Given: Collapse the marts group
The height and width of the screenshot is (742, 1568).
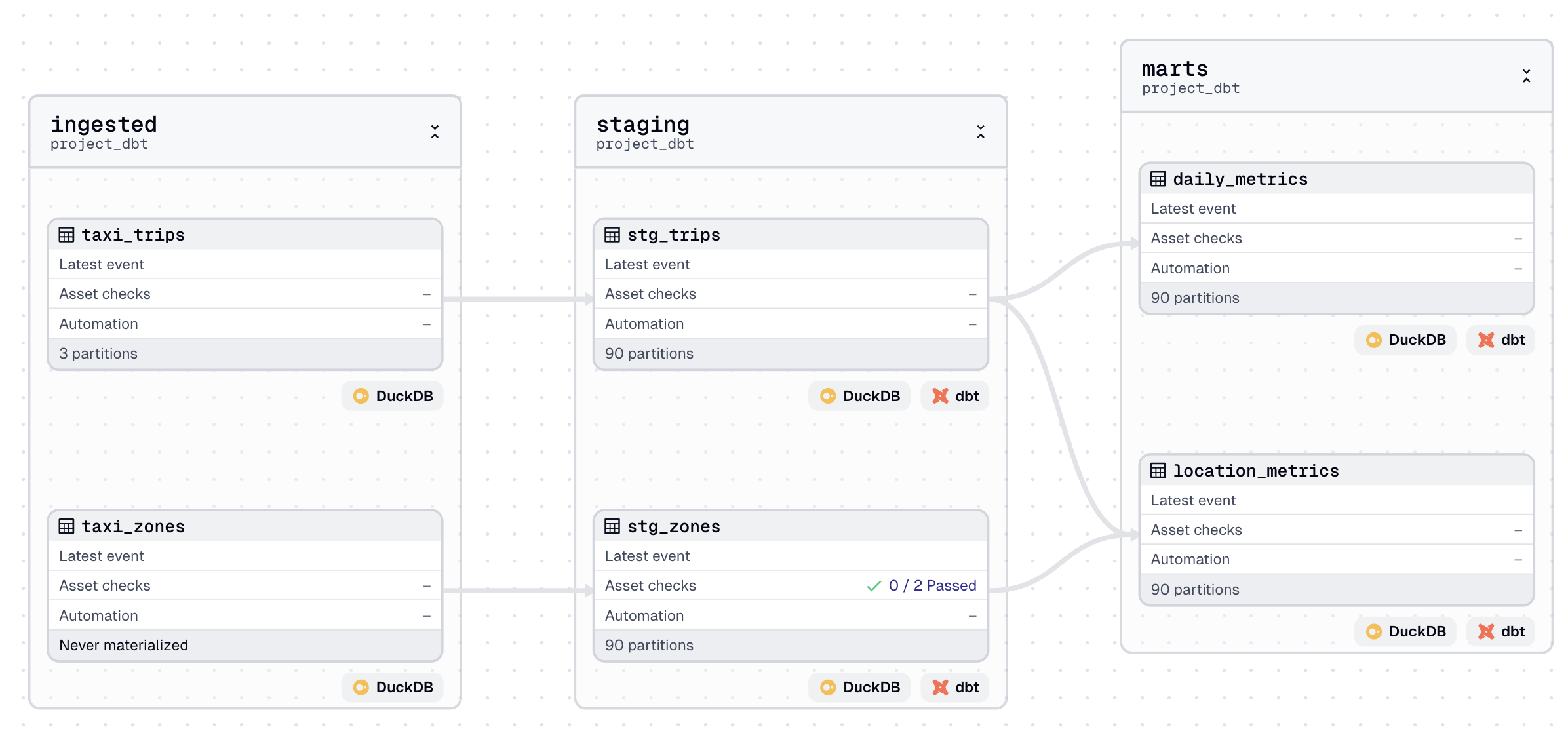Looking at the screenshot, I should click(x=1527, y=76).
